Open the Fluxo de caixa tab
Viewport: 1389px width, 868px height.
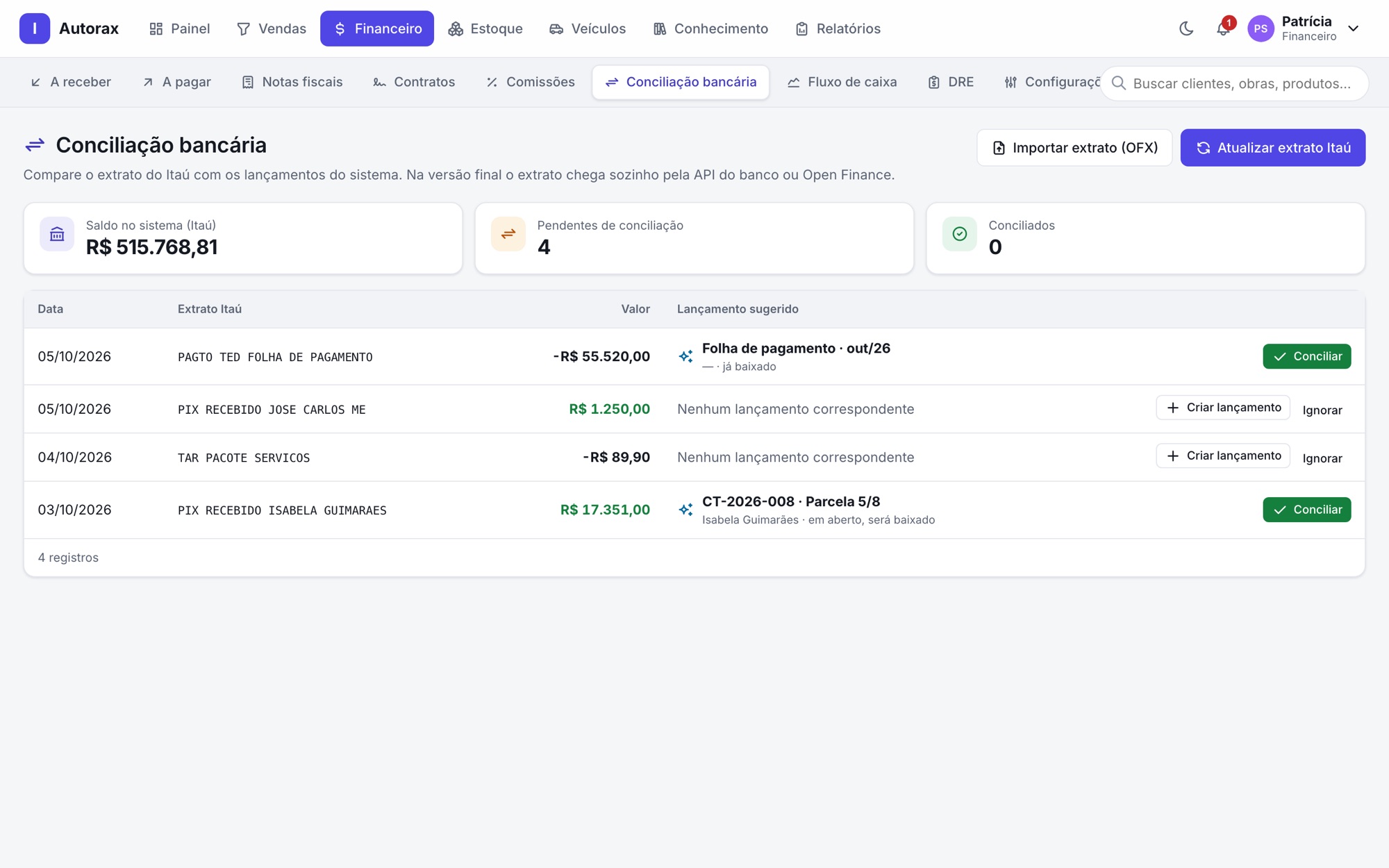click(842, 83)
